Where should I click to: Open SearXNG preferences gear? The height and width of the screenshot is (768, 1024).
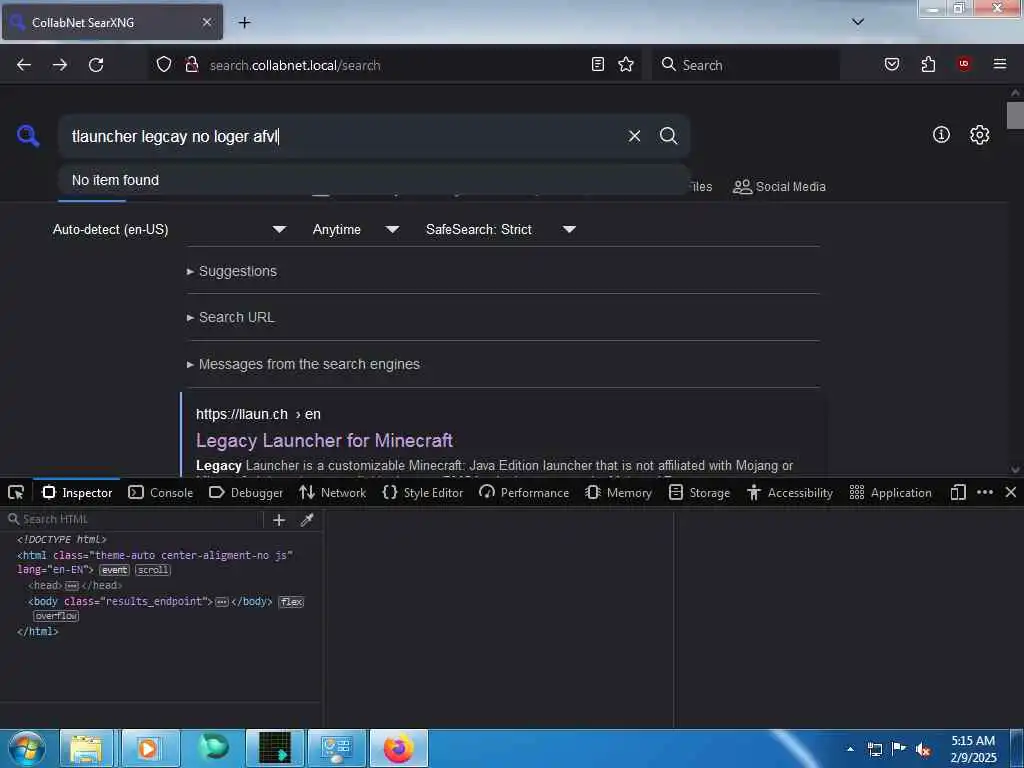pos(979,135)
